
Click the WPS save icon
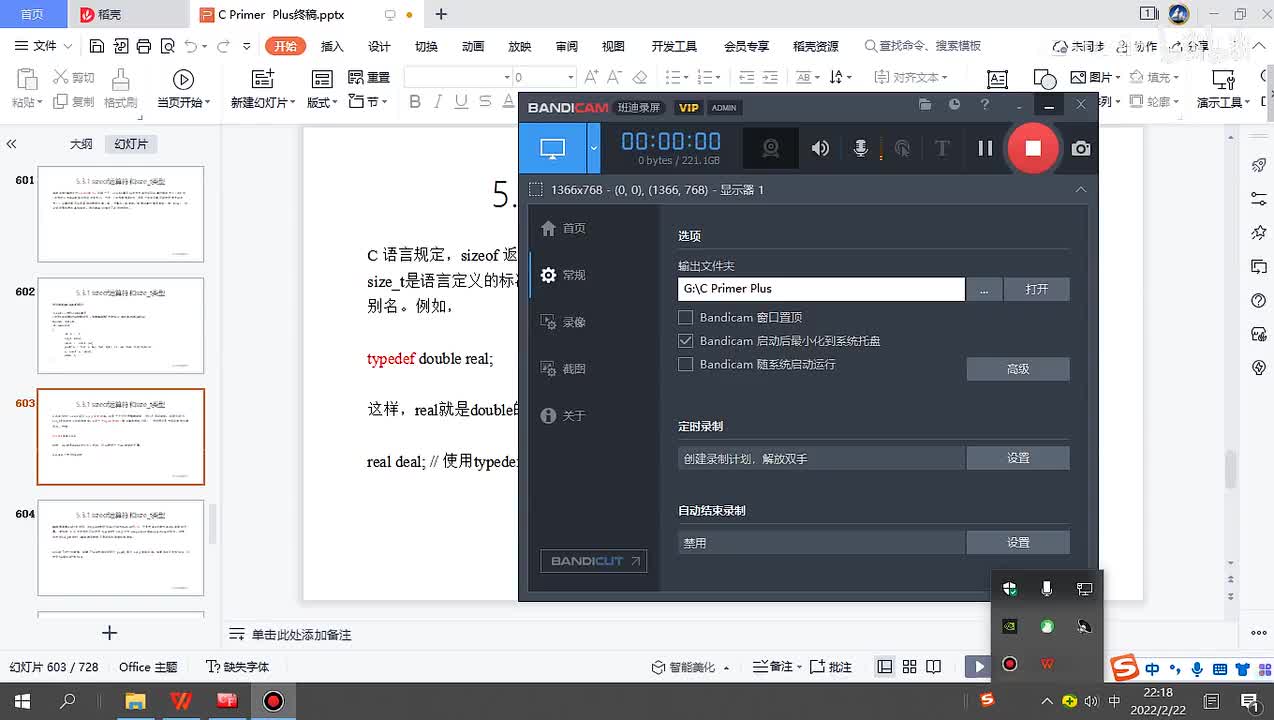pos(96,46)
